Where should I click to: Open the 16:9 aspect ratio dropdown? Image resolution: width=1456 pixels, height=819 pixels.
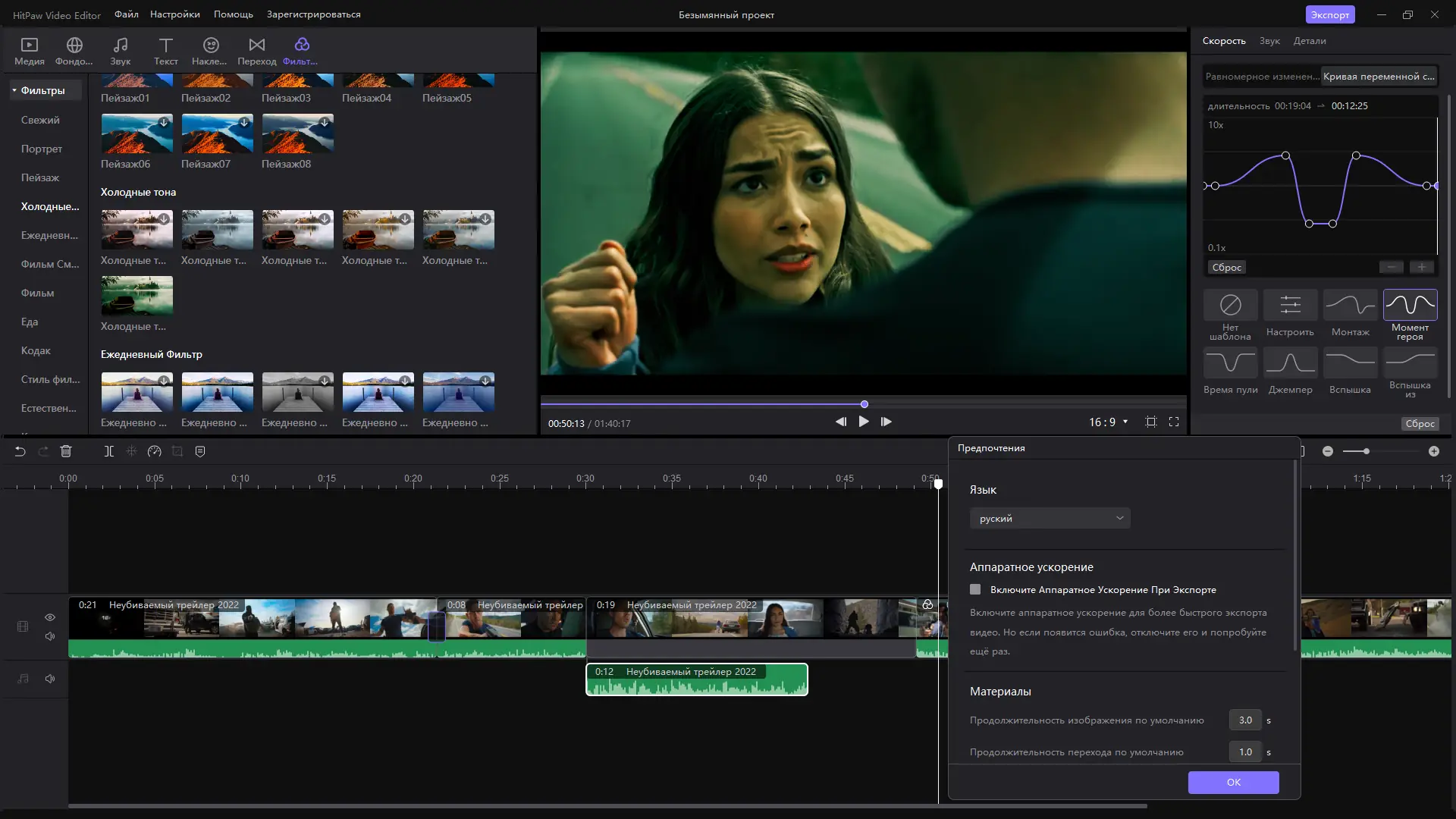[1108, 422]
